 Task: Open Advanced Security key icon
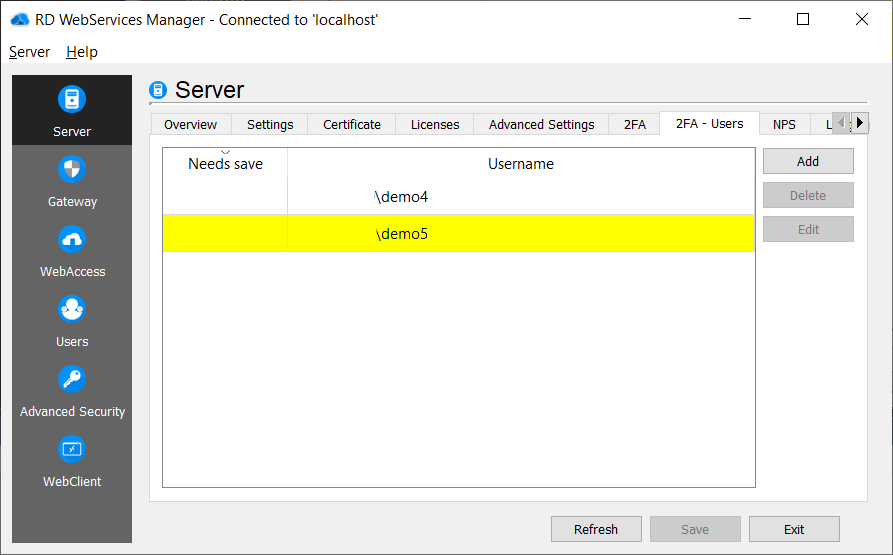point(72,379)
